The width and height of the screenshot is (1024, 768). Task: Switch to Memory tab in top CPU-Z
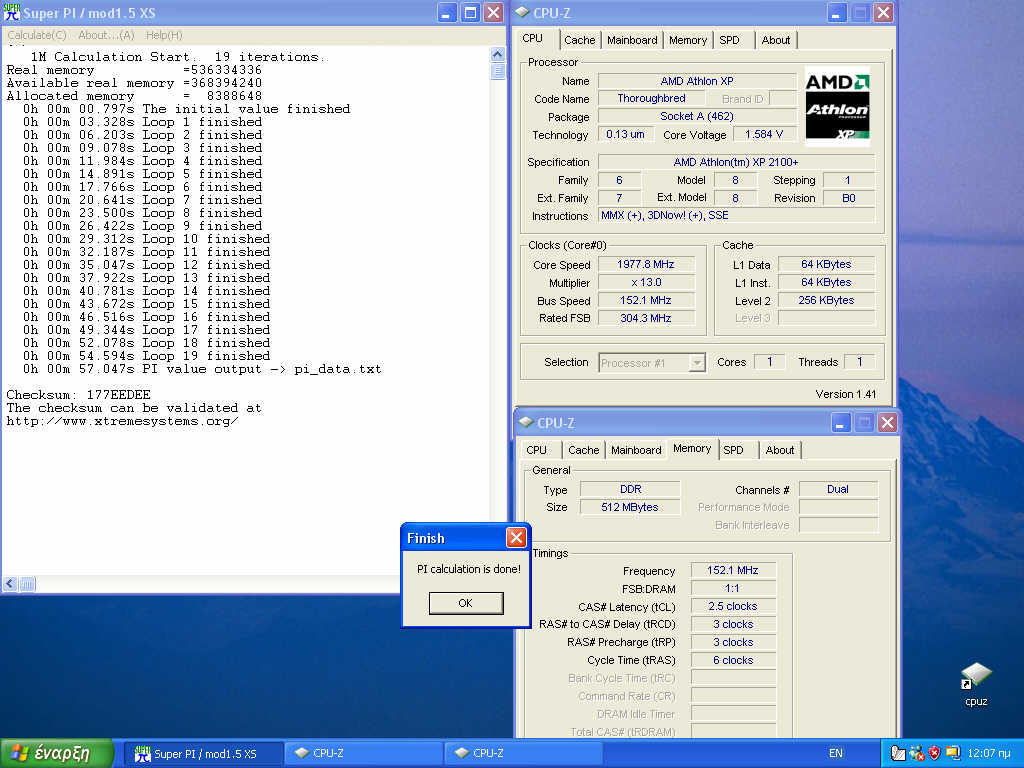[x=688, y=40]
